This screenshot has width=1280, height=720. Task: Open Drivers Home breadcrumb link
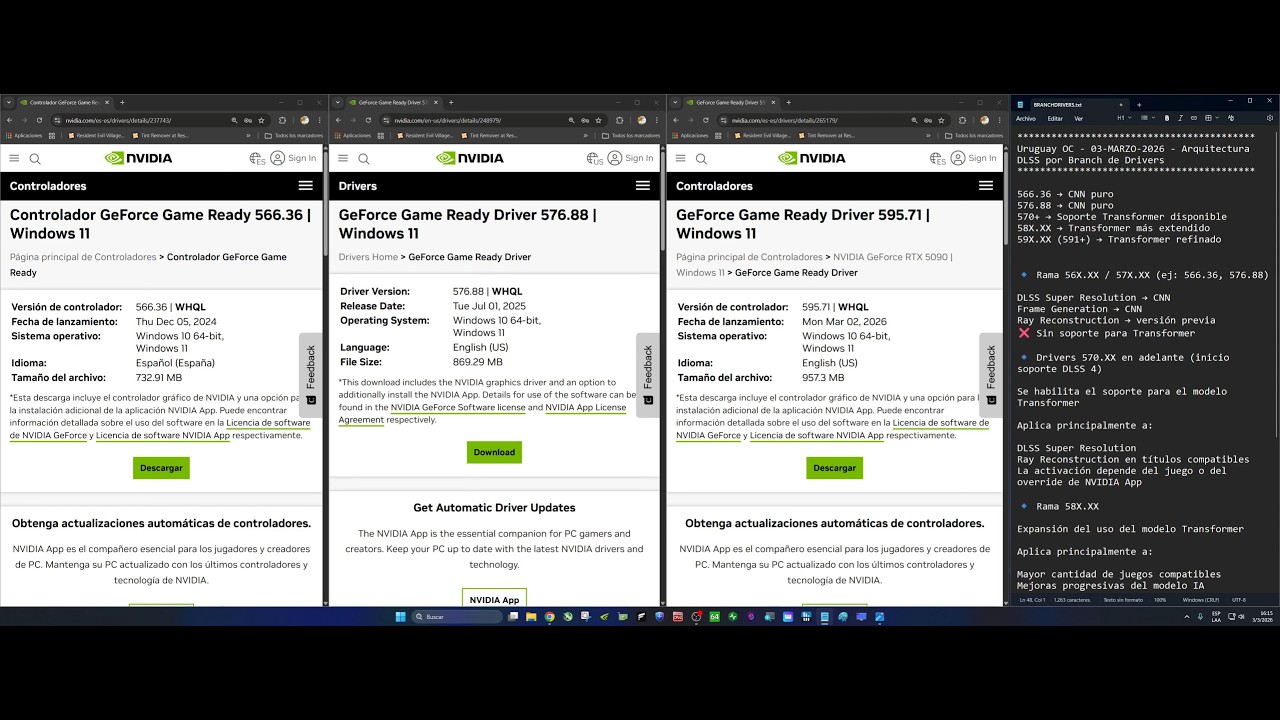point(368,257)
